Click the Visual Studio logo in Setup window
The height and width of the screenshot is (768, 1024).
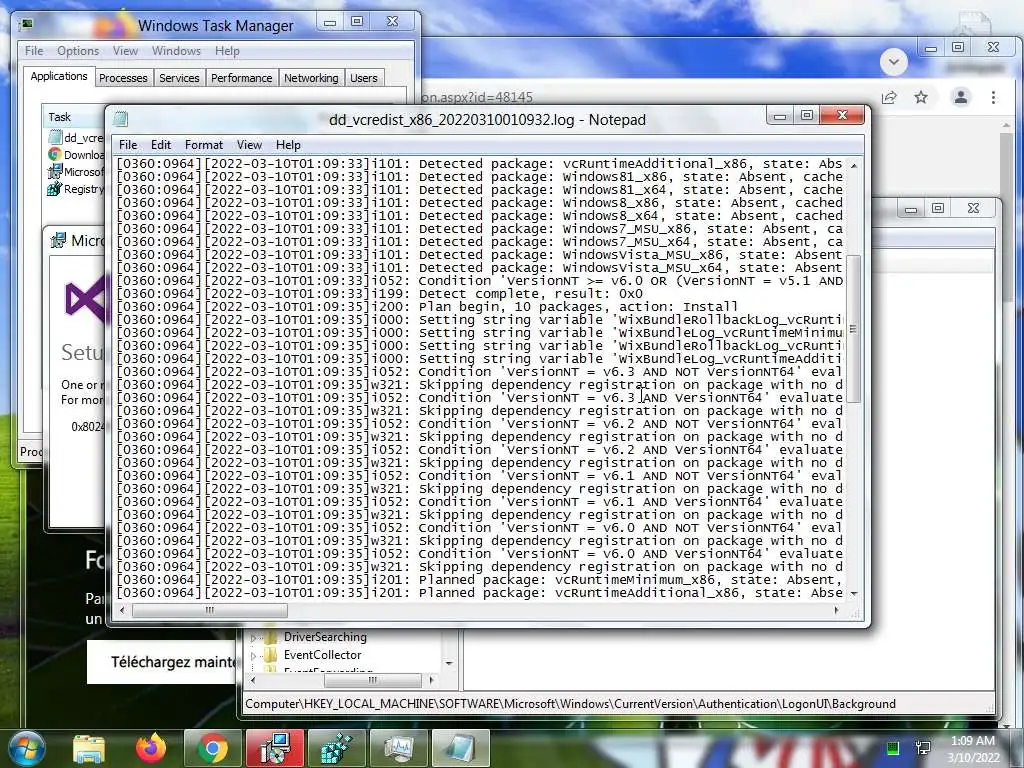coord(85,300)
